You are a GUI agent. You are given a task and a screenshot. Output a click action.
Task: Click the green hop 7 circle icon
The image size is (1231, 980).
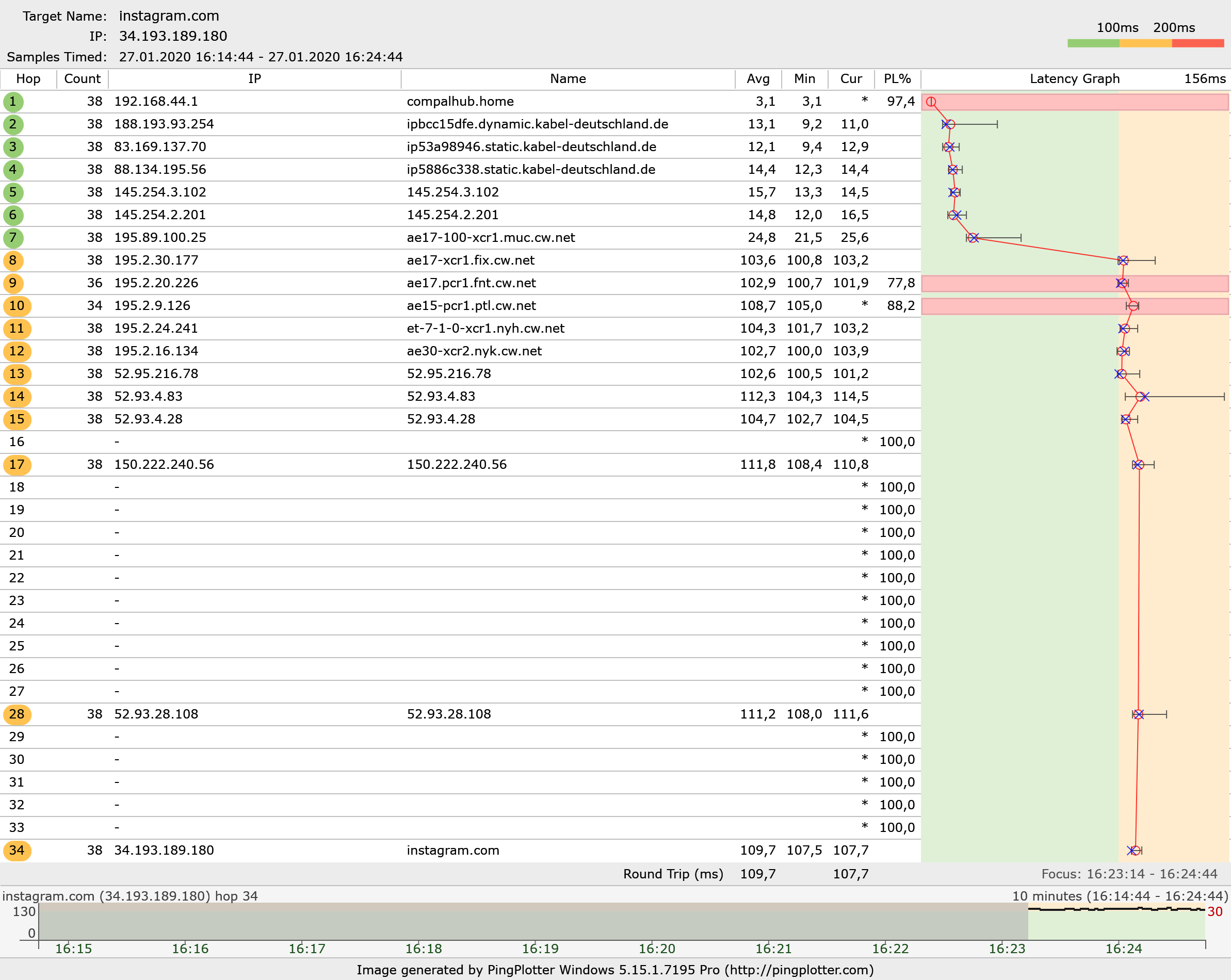[13, 238]
